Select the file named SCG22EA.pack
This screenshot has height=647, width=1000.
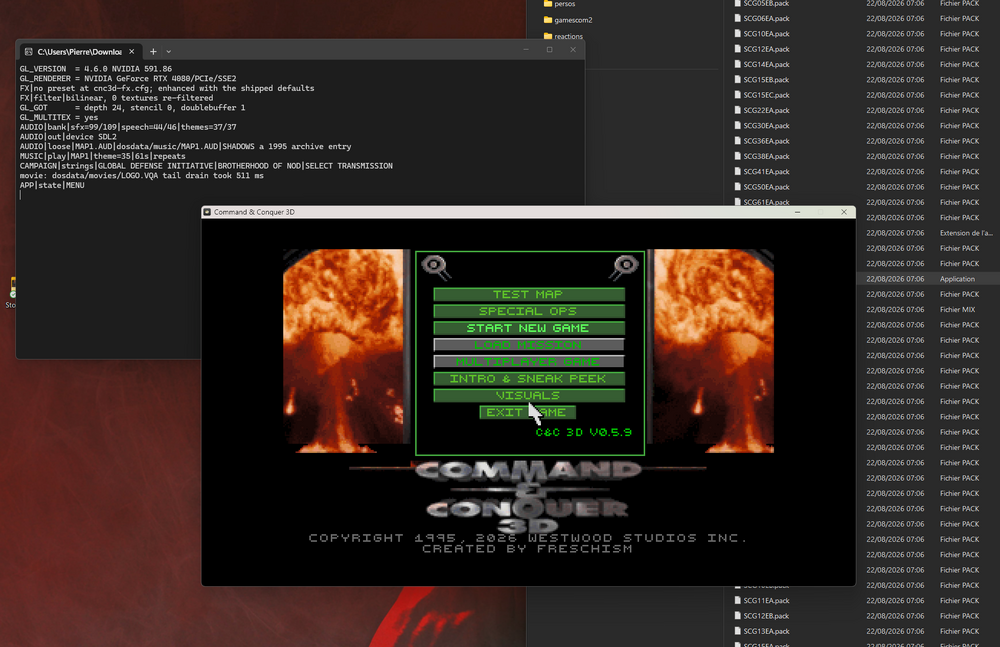pyautogui.click(x=766, y=110)
